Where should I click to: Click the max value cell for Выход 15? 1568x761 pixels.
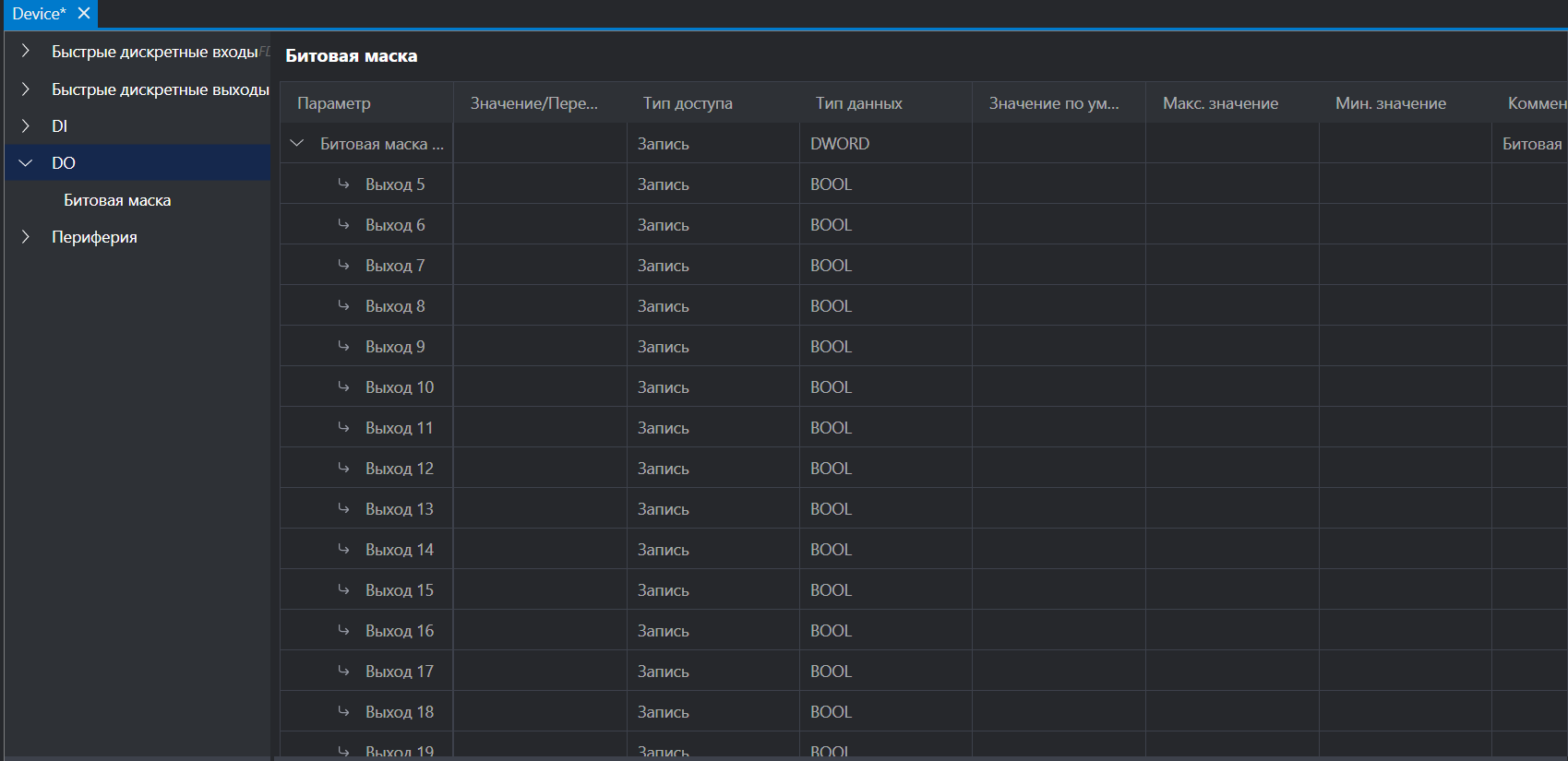[1232, 589]
